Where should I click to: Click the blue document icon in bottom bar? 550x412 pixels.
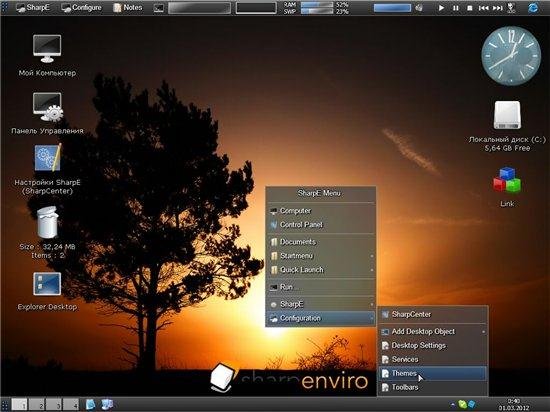(x=90, y=405)
